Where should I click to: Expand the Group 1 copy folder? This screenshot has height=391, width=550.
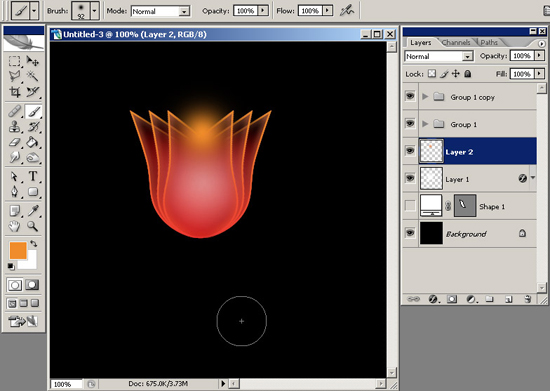[x=425, y=96]
